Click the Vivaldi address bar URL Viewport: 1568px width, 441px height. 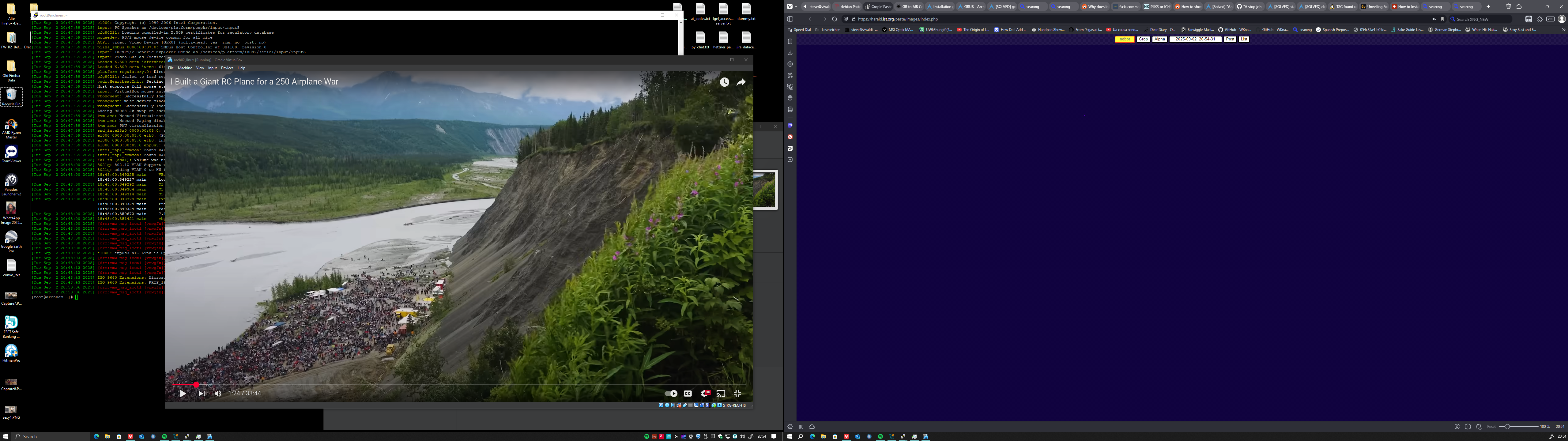pos(898,19)
